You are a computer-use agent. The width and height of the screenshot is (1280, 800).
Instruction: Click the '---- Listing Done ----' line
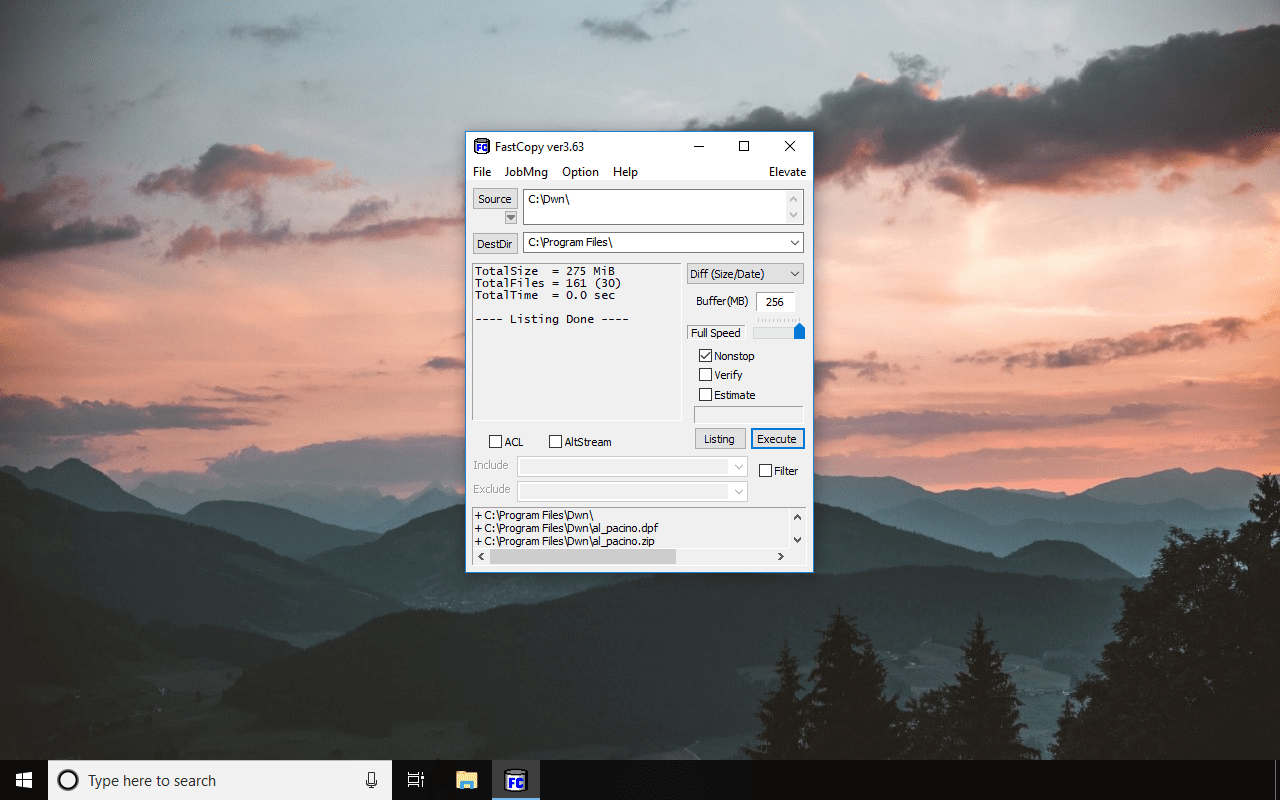(551, 319)
